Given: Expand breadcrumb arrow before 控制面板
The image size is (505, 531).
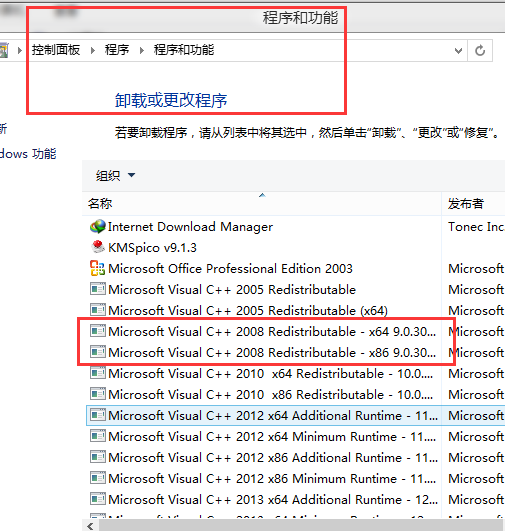Looking at the screenshot, I should pyautogui.click(x=20, y=50).
